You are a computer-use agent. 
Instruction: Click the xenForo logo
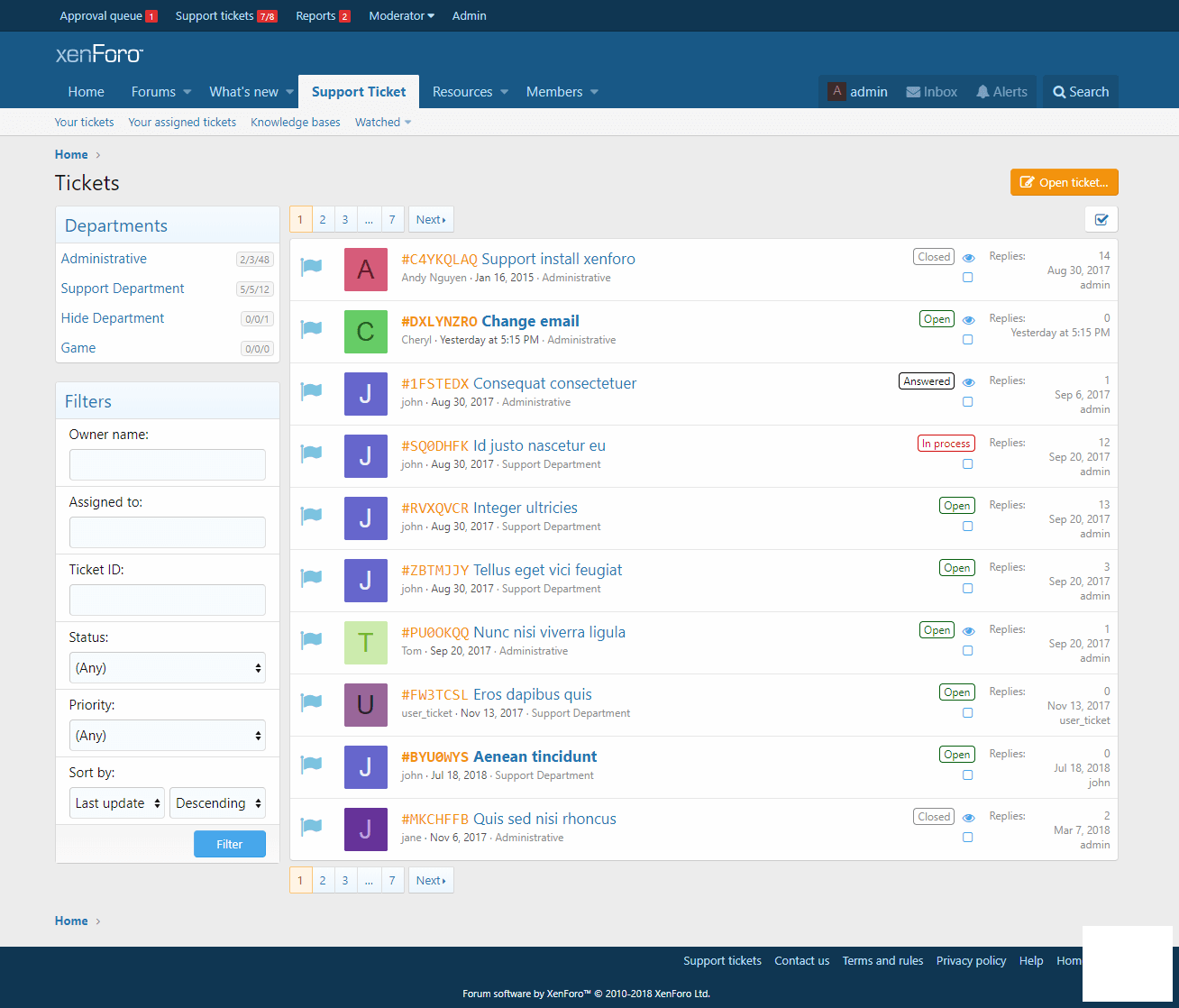[x=99, y=54]
